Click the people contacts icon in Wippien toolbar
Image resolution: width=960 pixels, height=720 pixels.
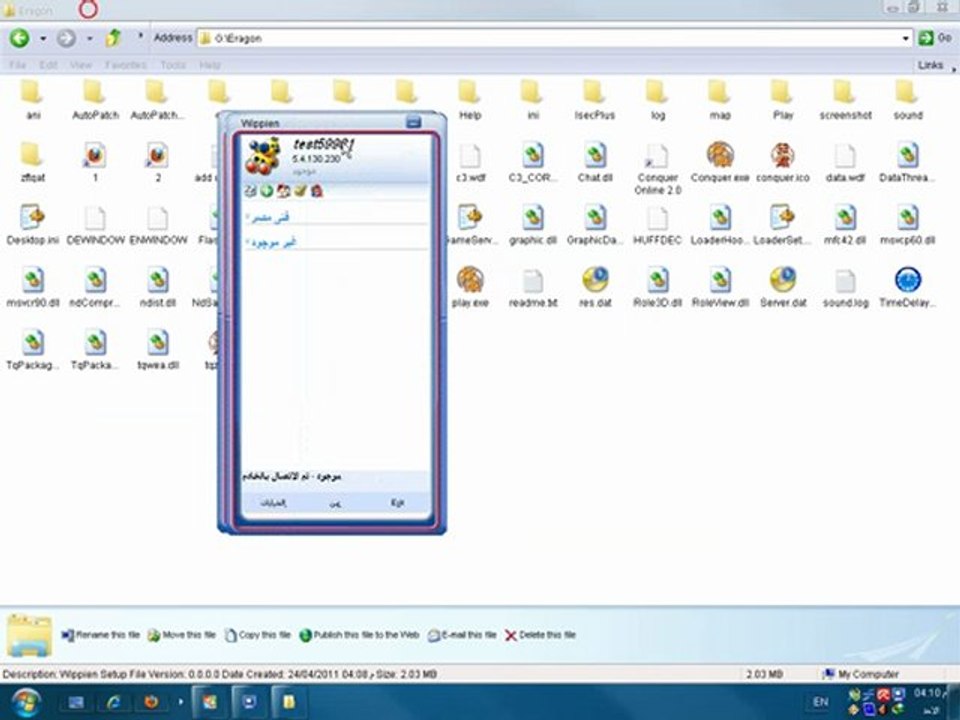(x=283, y=191)
